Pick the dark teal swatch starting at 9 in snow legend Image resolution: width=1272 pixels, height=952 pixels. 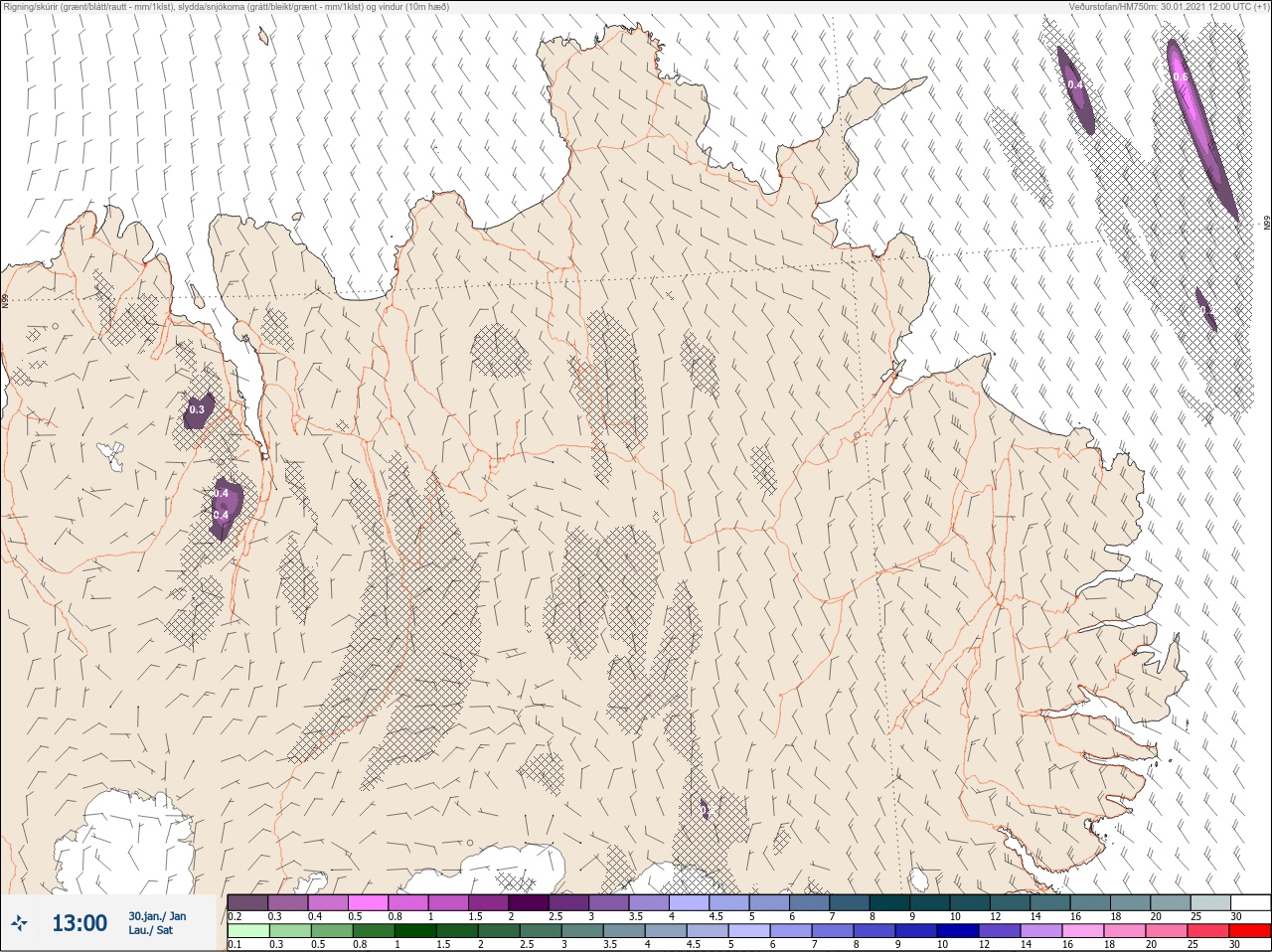coord(930,902)
